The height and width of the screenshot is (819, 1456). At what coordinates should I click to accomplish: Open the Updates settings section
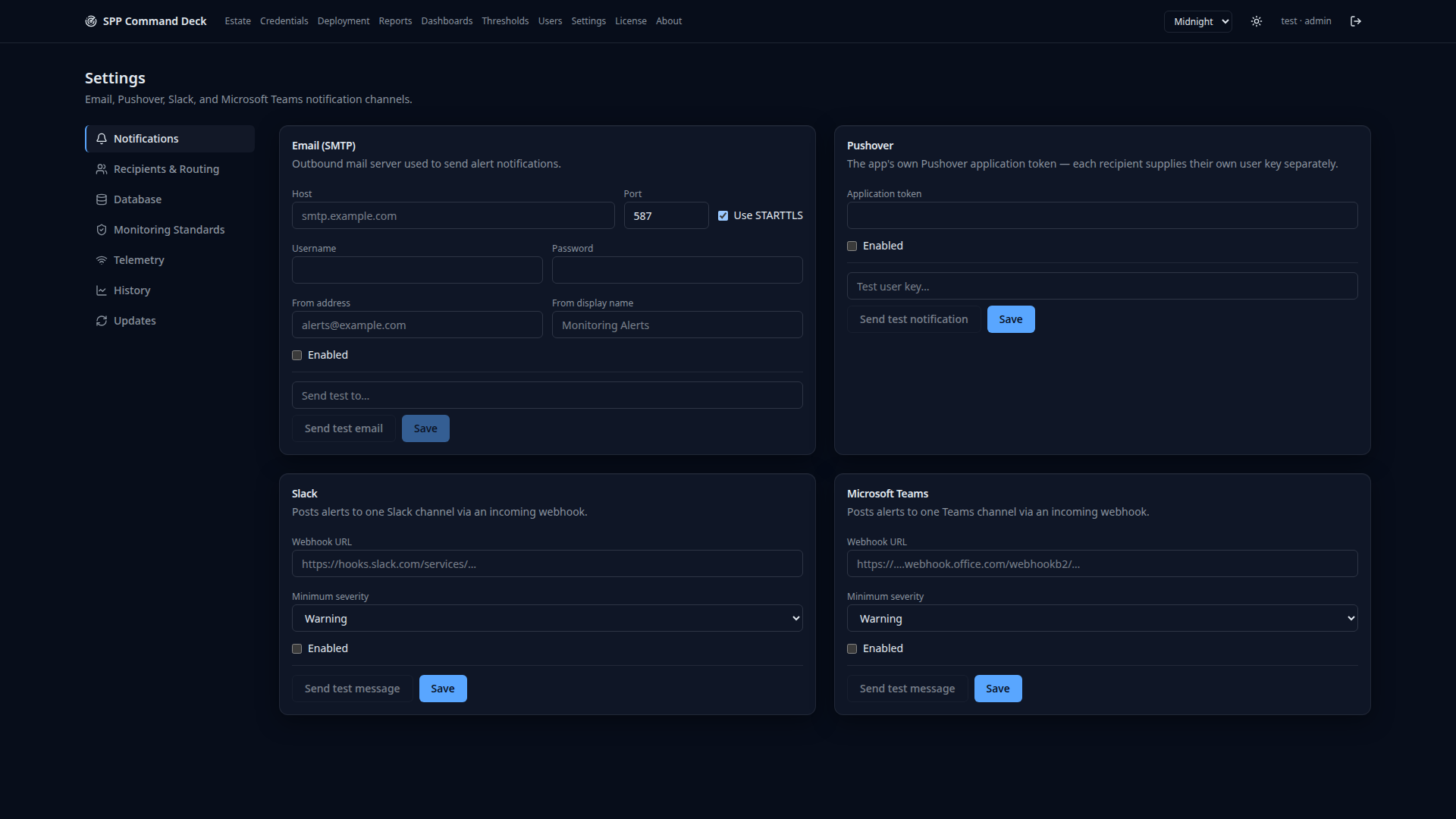pyautogui.click(x=170, y=321)
